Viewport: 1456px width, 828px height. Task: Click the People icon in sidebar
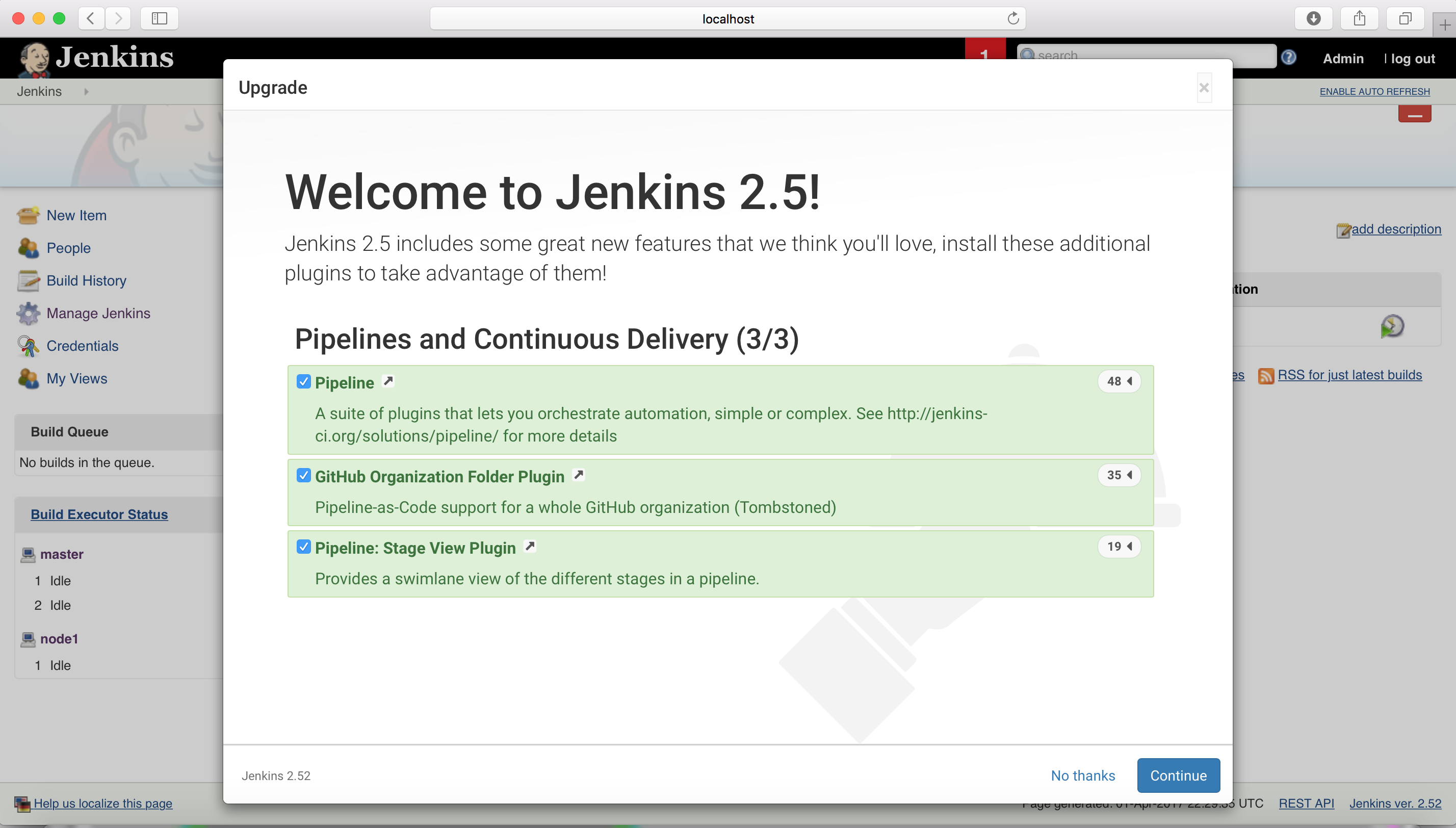tap(28, 248)
